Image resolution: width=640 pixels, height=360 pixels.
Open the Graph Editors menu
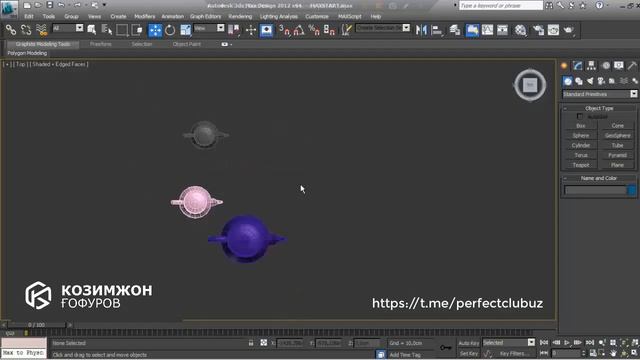(205, 17)
